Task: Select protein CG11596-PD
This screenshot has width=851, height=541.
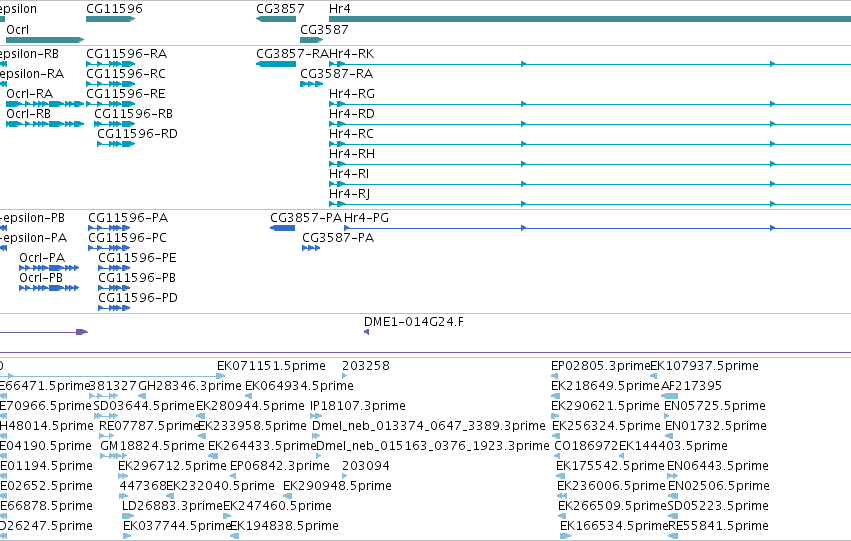Action: (x=138, y=298)
